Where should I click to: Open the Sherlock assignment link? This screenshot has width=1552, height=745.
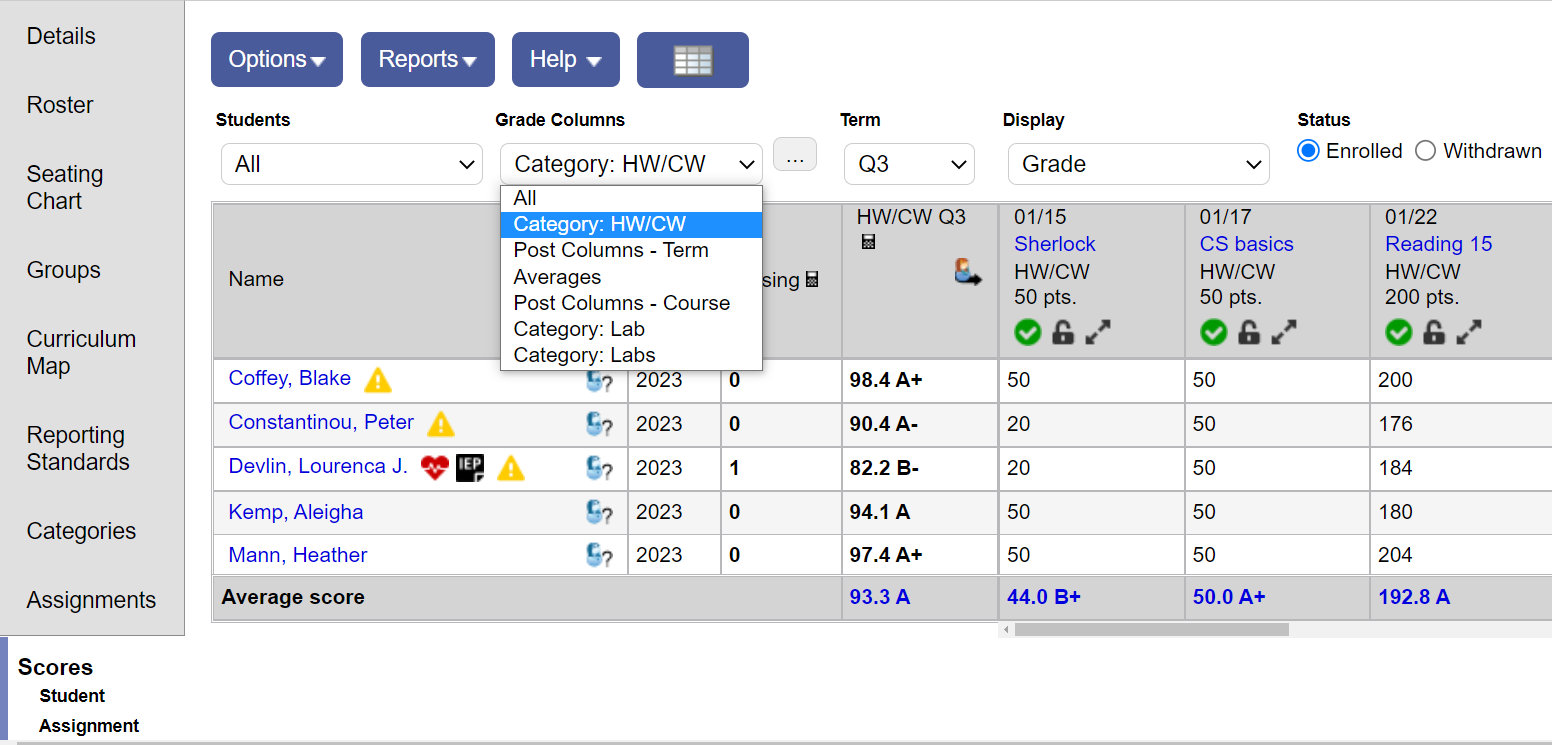tap(1054, 243)
